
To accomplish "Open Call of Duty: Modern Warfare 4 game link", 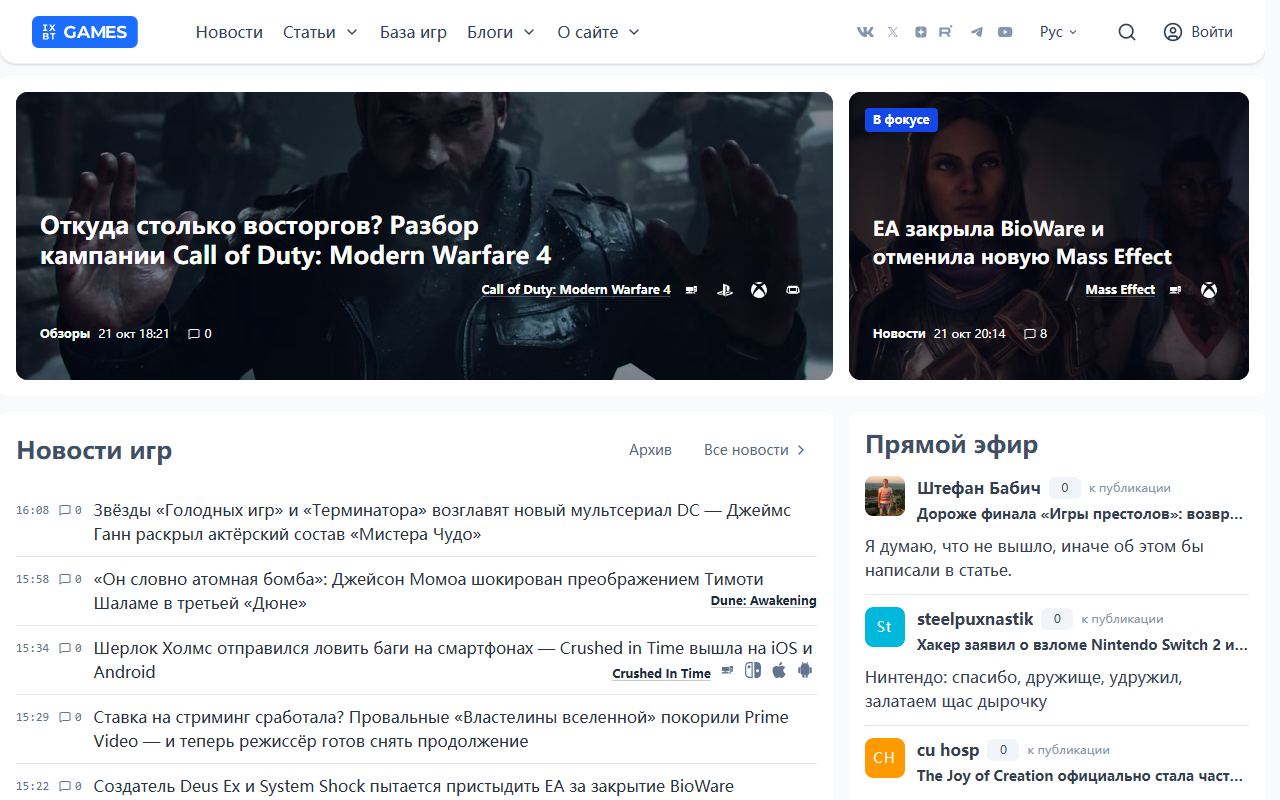I will click(x=576, y=290).
